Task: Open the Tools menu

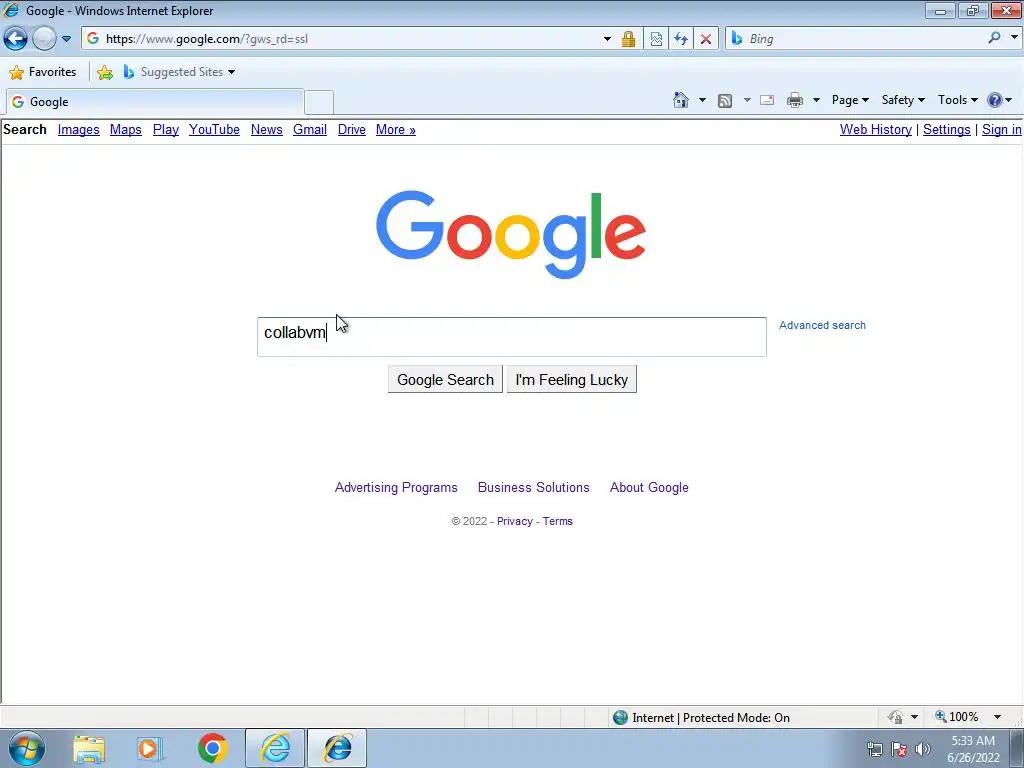Action: pos(958,100)
